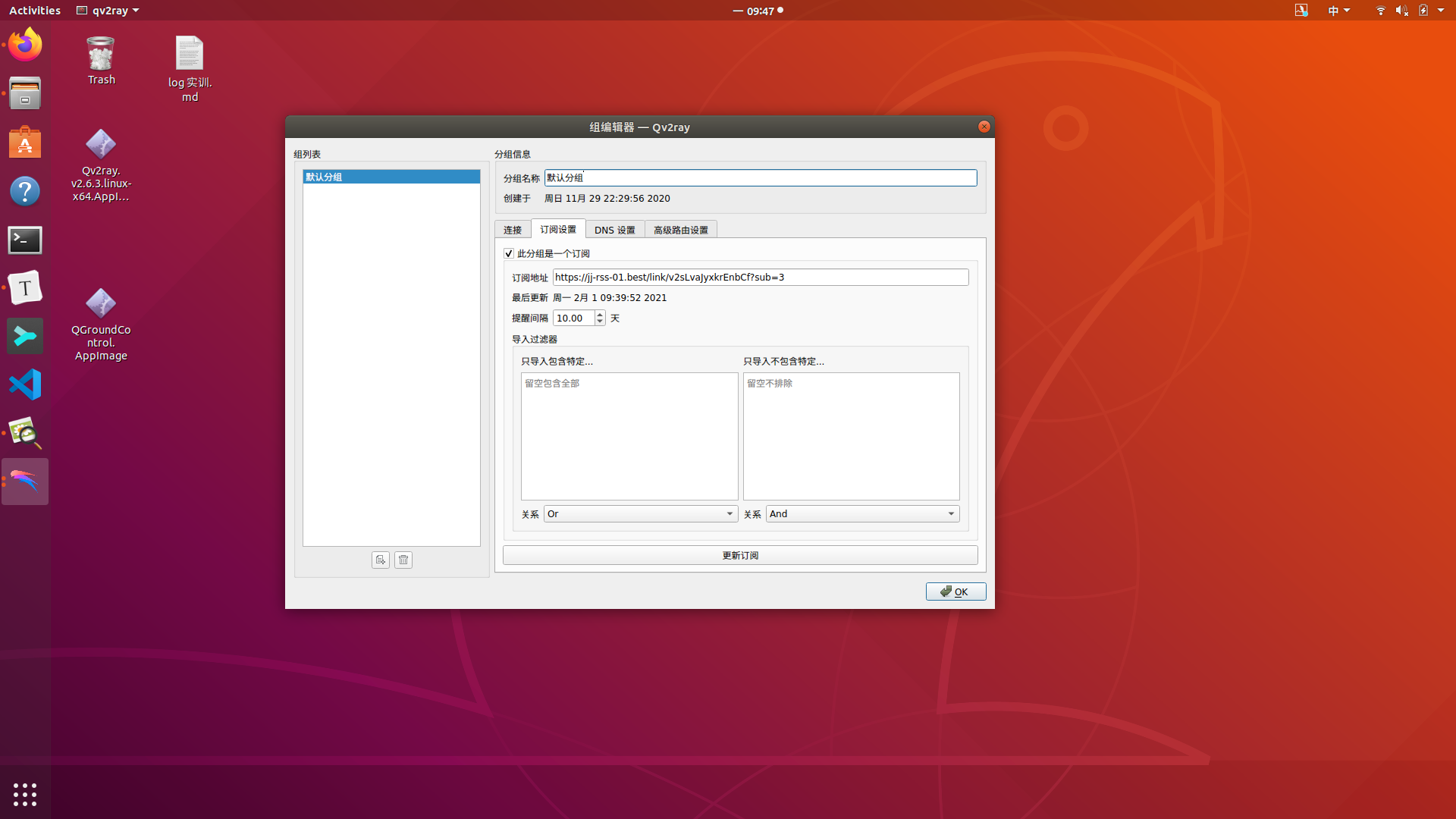Screen dimensions: 1456x819
Task: Increase the 提醒间隔 interval spinner value
Action: pos(600,314)
